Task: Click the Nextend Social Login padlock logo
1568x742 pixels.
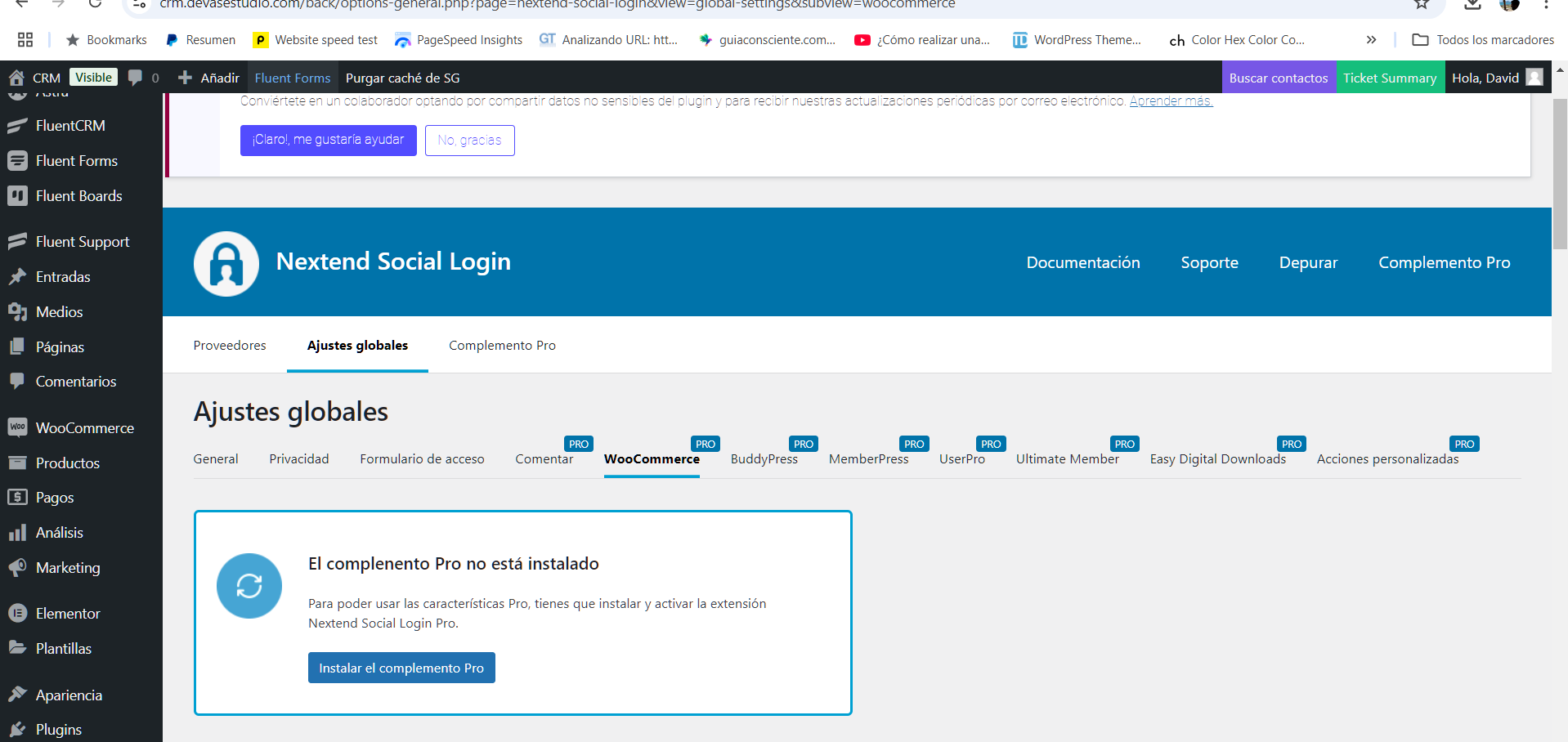Action: pos(226,263)
